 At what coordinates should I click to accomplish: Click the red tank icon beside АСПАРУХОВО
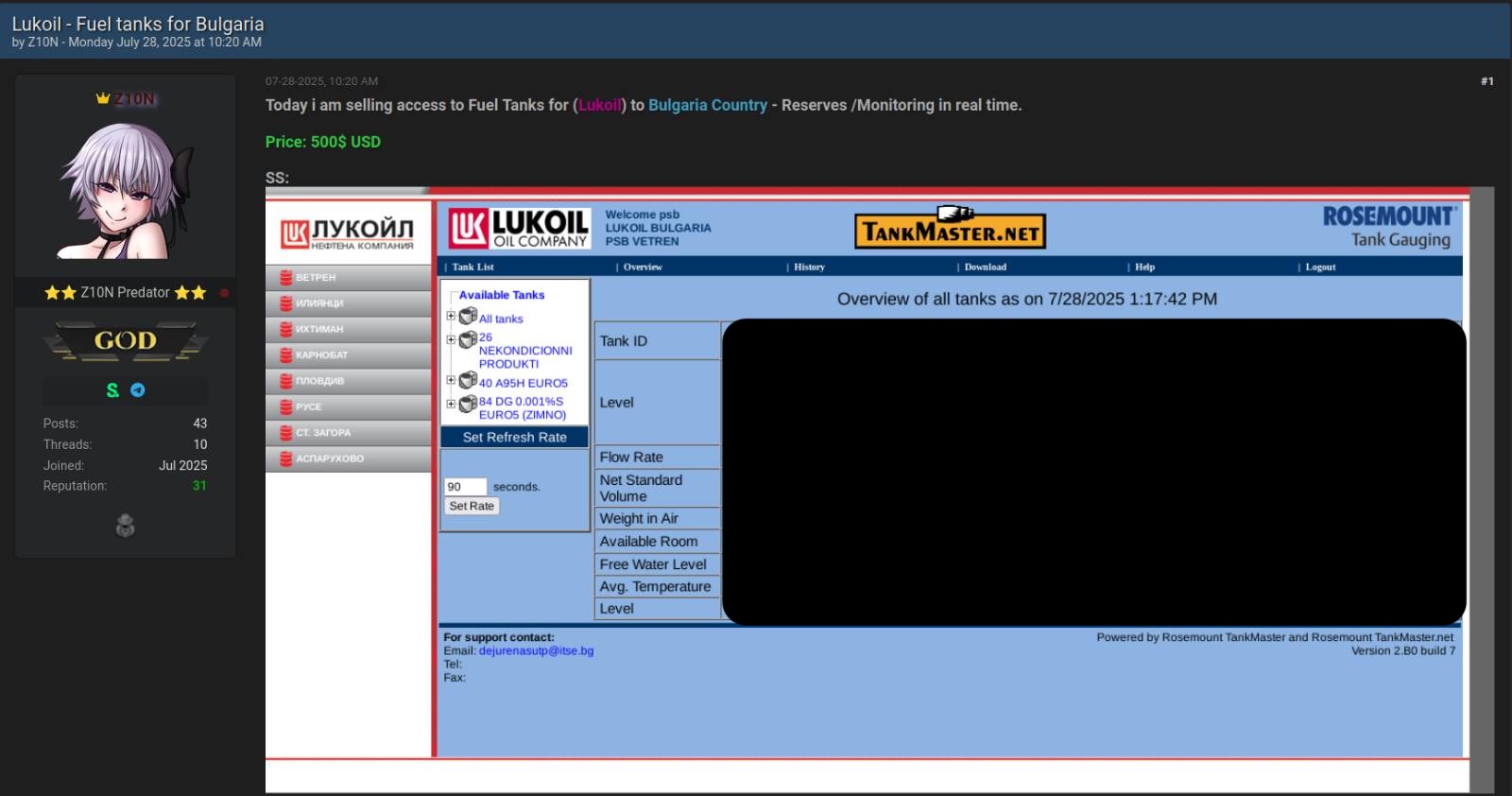coord(285,459)
